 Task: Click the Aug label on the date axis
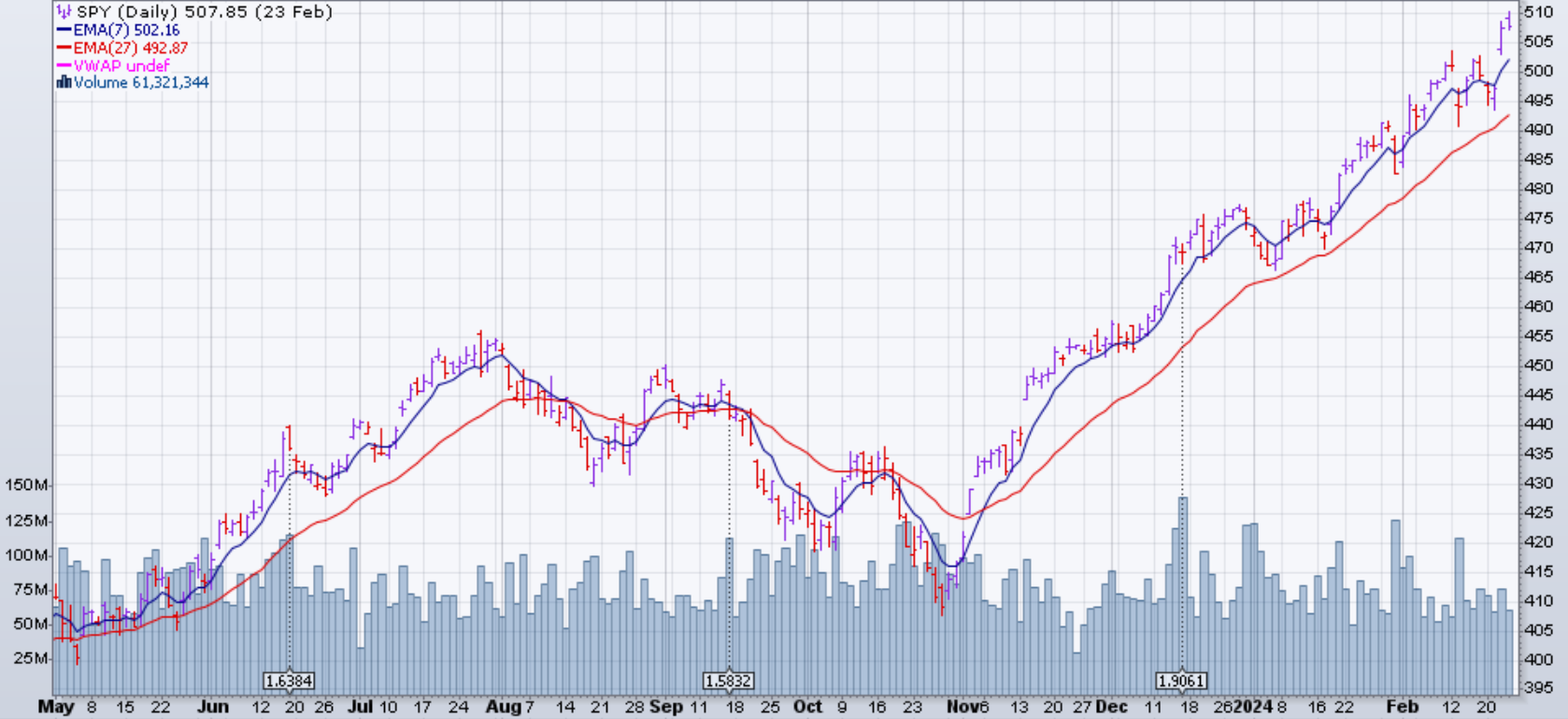[504, 707]
